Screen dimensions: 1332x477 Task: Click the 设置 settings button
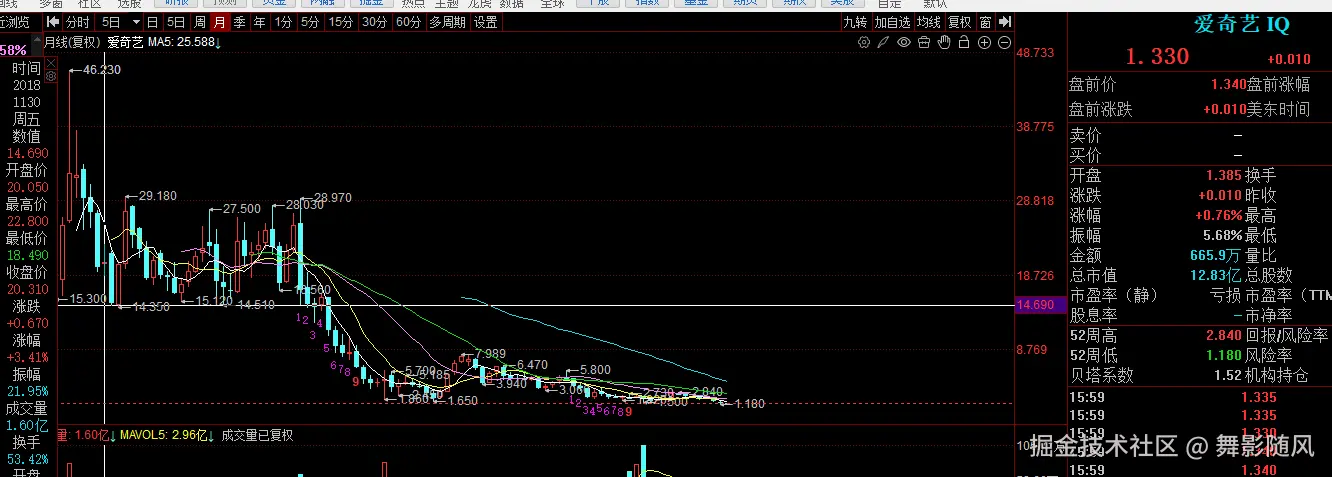coord(486,21)
